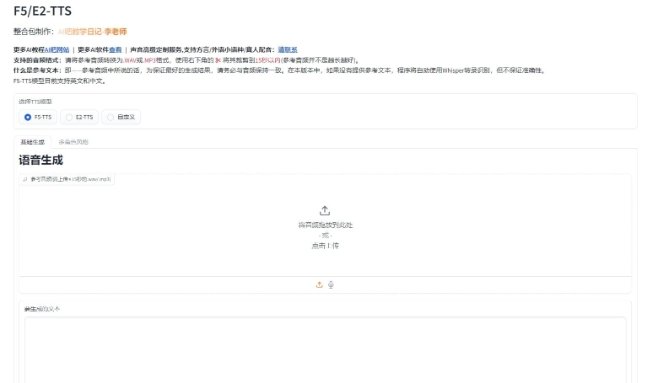Open the AI吧网站 tutorial link
The height and width of the screenshot is (383, 668).
57,50
